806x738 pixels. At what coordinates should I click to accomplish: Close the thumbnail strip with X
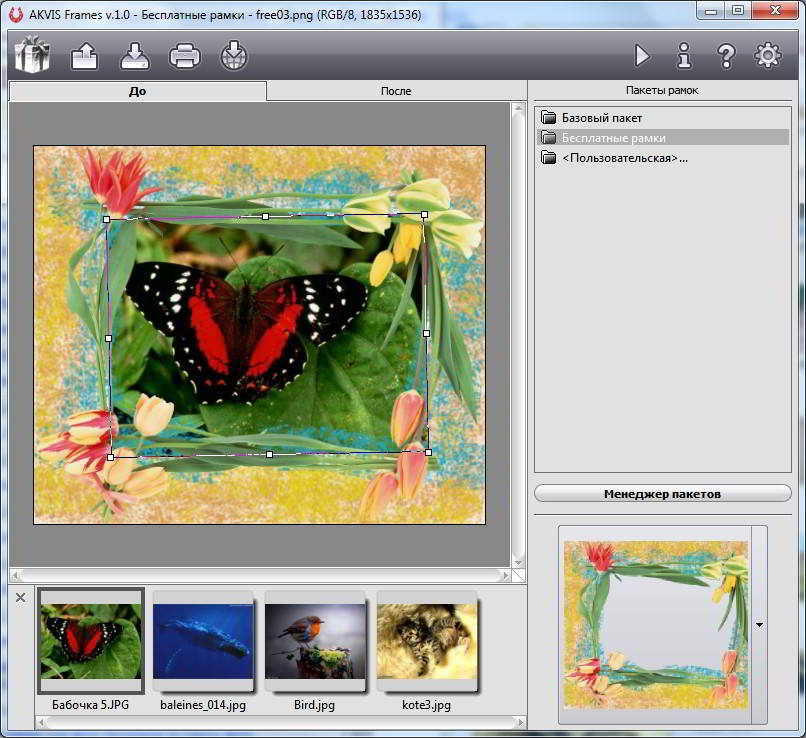pos(21,598)
